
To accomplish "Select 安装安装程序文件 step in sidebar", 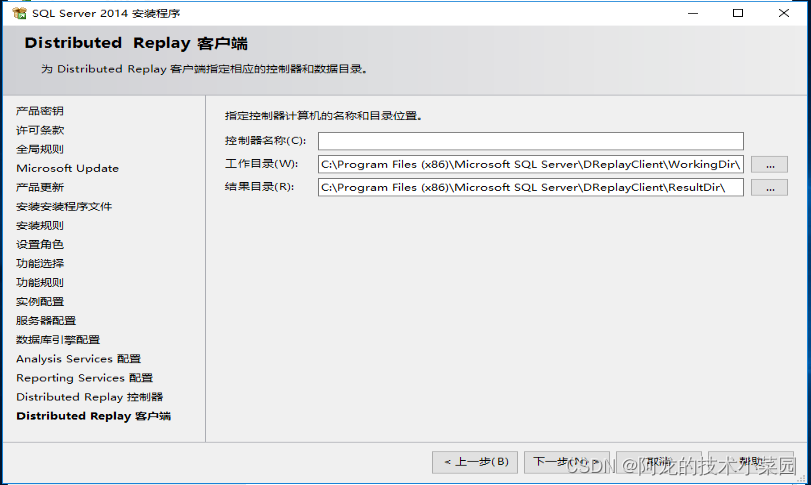I will click(x=64, y=206).
